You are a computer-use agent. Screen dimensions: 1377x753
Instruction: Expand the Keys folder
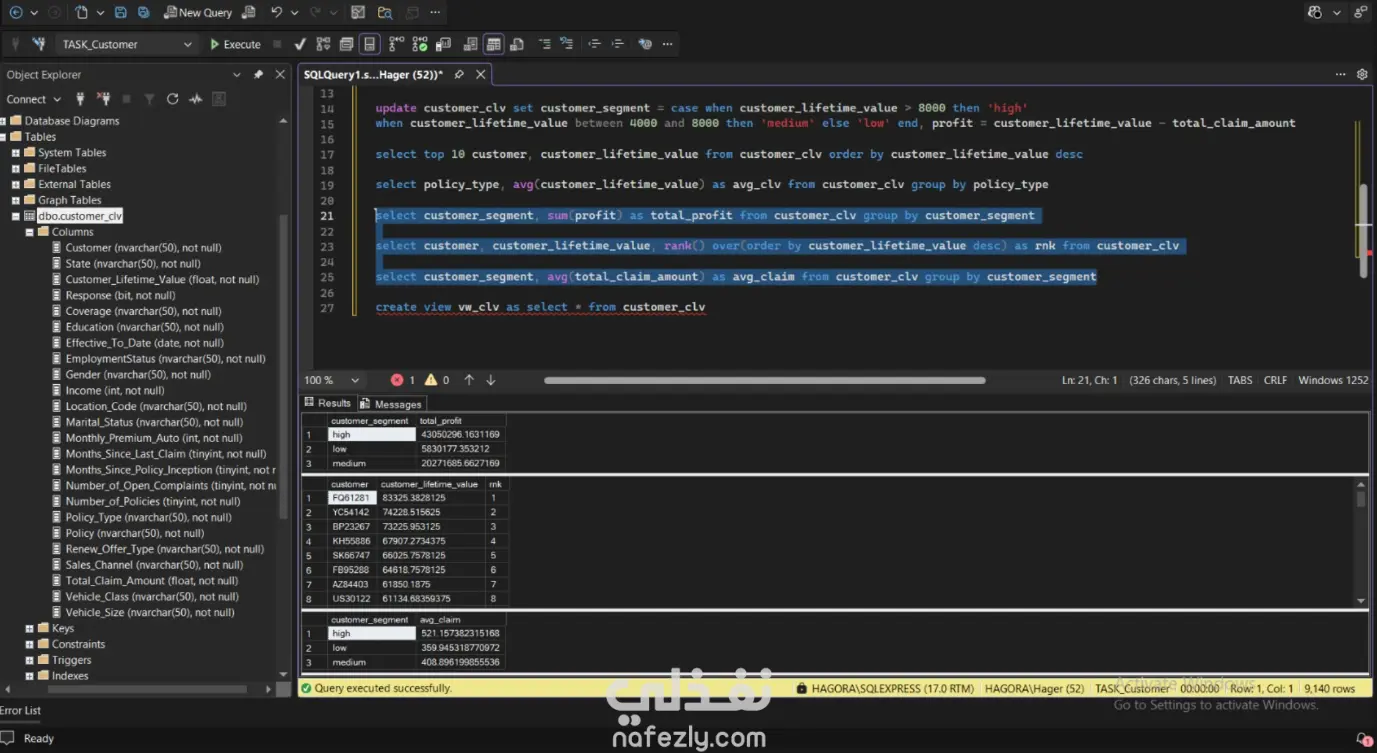tap(29, 628)
